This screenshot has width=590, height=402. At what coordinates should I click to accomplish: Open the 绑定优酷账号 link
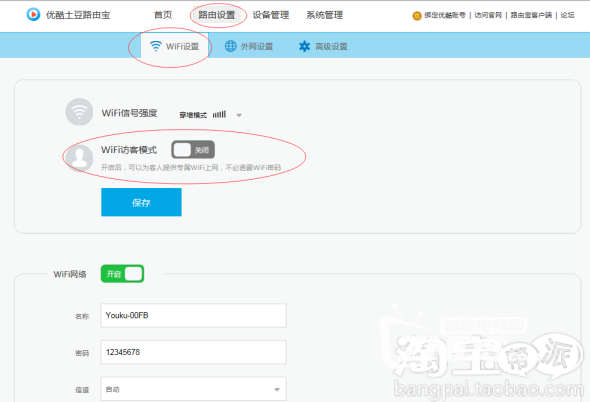point(445,15)
